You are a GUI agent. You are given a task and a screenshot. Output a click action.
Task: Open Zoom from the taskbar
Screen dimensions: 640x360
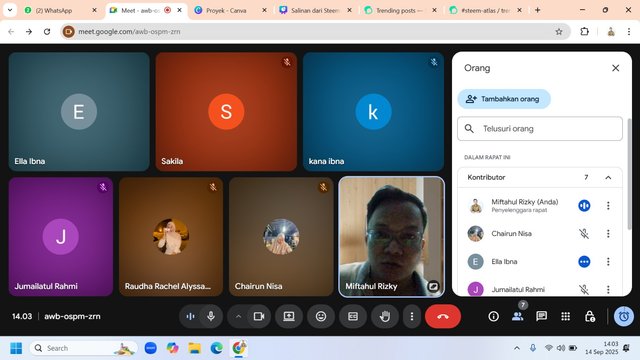(x=151, y=348)
